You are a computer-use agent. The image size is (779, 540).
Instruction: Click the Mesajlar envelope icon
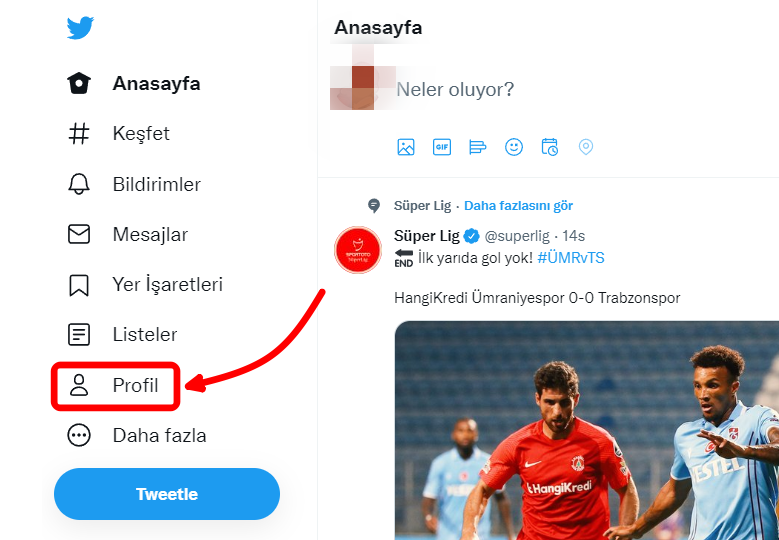tap(78, 234)
